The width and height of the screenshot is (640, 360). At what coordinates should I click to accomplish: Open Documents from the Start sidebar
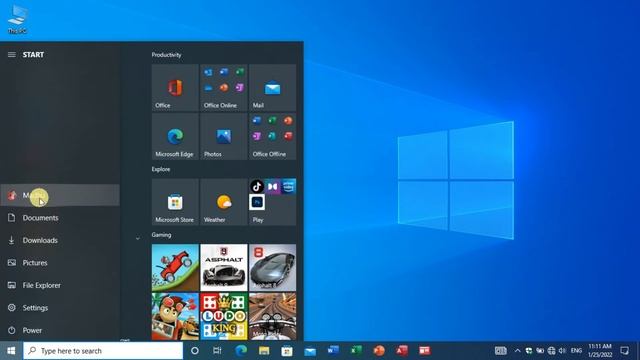click(x=60, y=218)
